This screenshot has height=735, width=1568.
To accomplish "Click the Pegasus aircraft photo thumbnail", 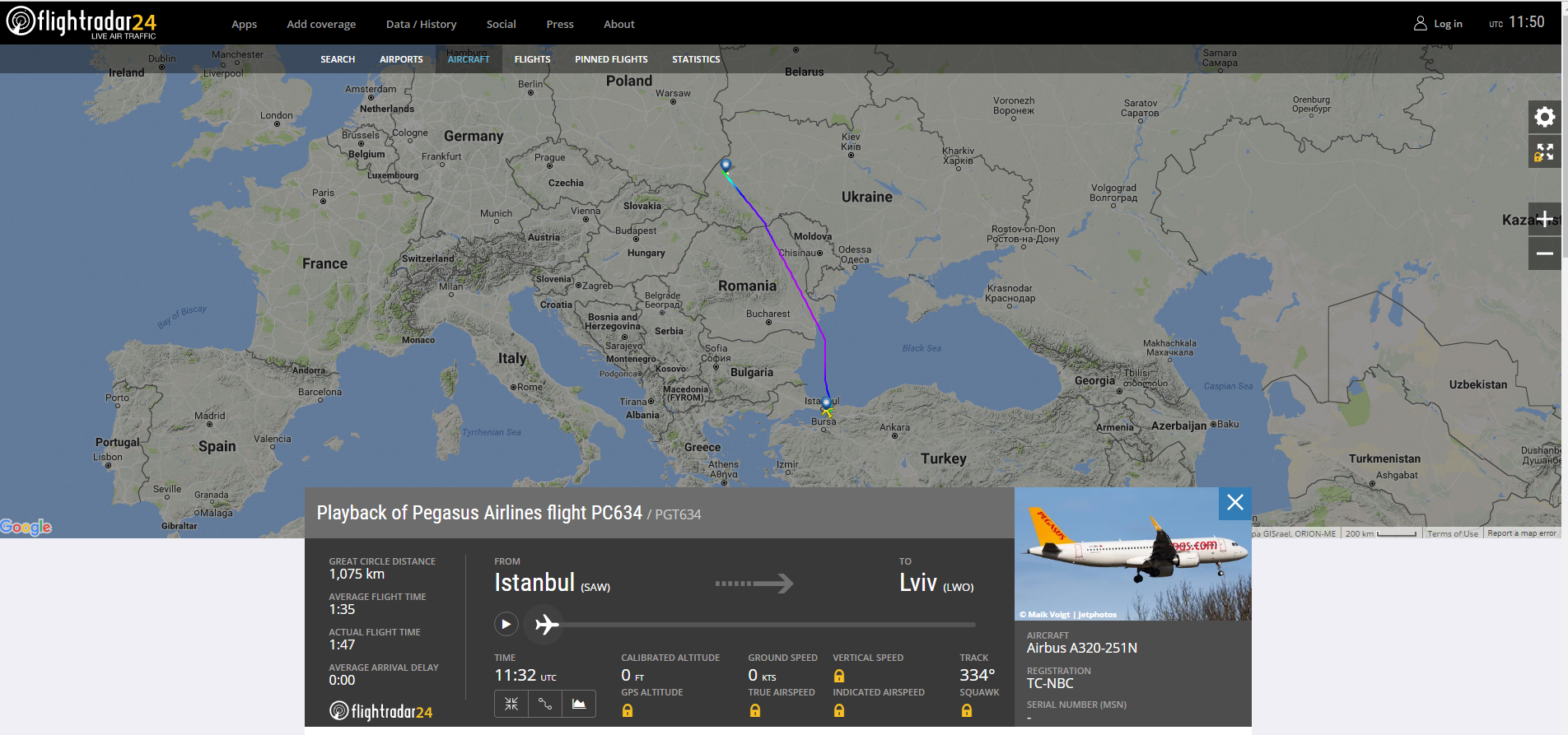I will point(1132,553).
